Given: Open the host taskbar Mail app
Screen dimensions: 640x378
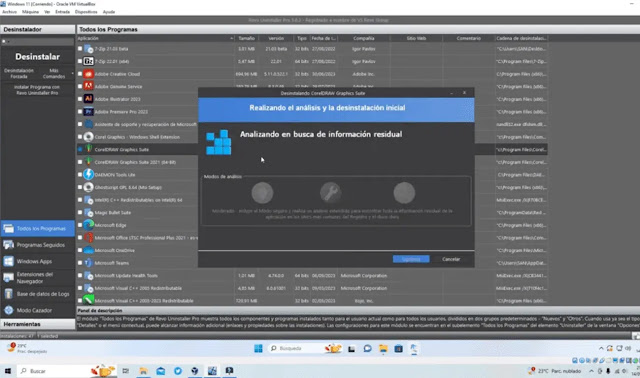Looking at the screenshot, I should point(160,371).
